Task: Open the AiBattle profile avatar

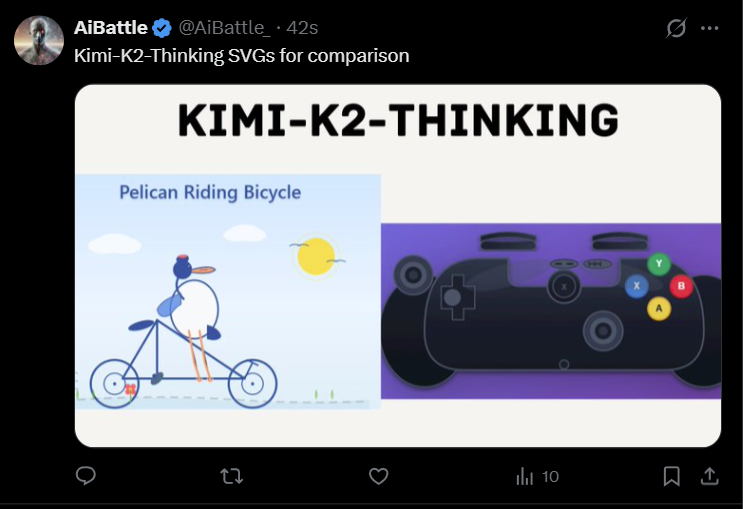Action: [40, 41]
